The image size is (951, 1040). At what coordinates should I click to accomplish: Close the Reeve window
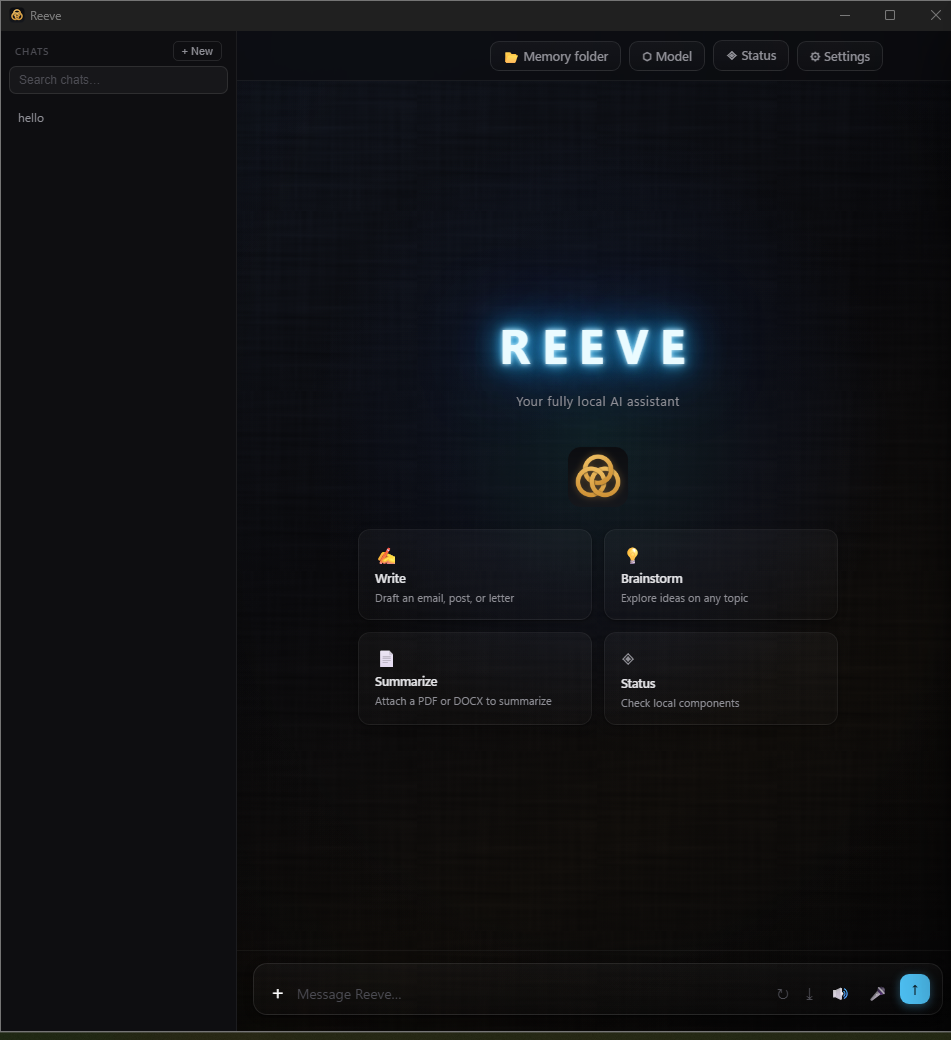click(x=935, y=15)
